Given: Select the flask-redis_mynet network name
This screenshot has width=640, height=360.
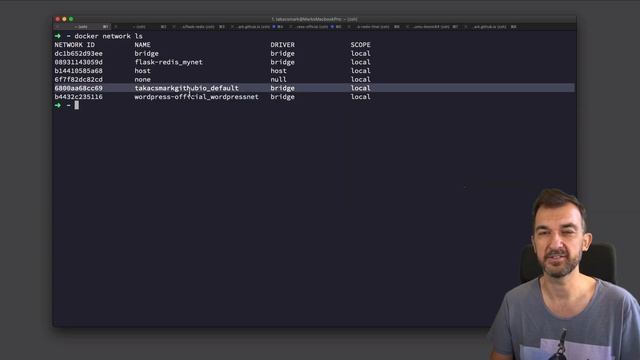Looking at the screenshot, I should (x=169, y=62).
